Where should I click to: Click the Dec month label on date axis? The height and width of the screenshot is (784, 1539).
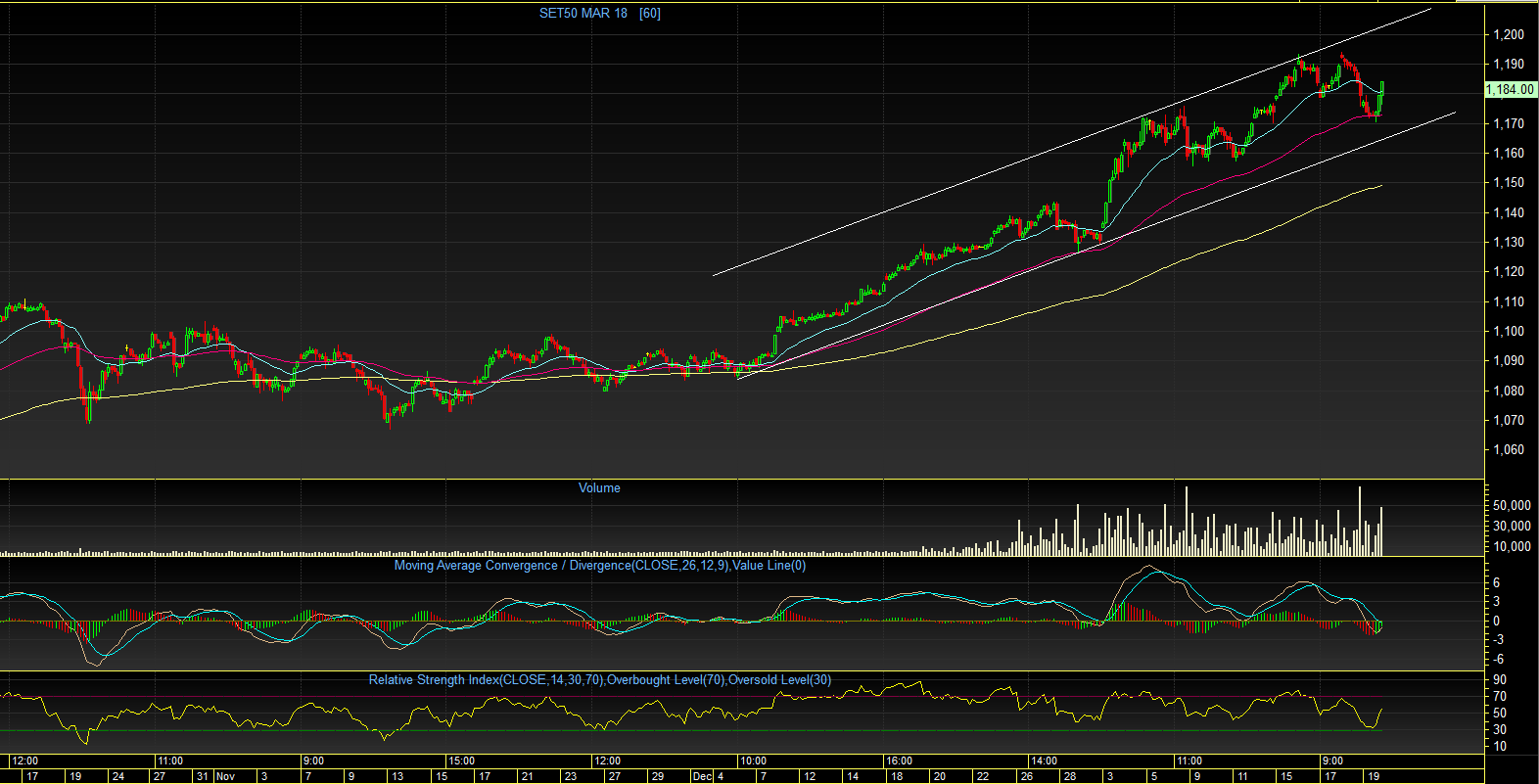pos(702,776)
